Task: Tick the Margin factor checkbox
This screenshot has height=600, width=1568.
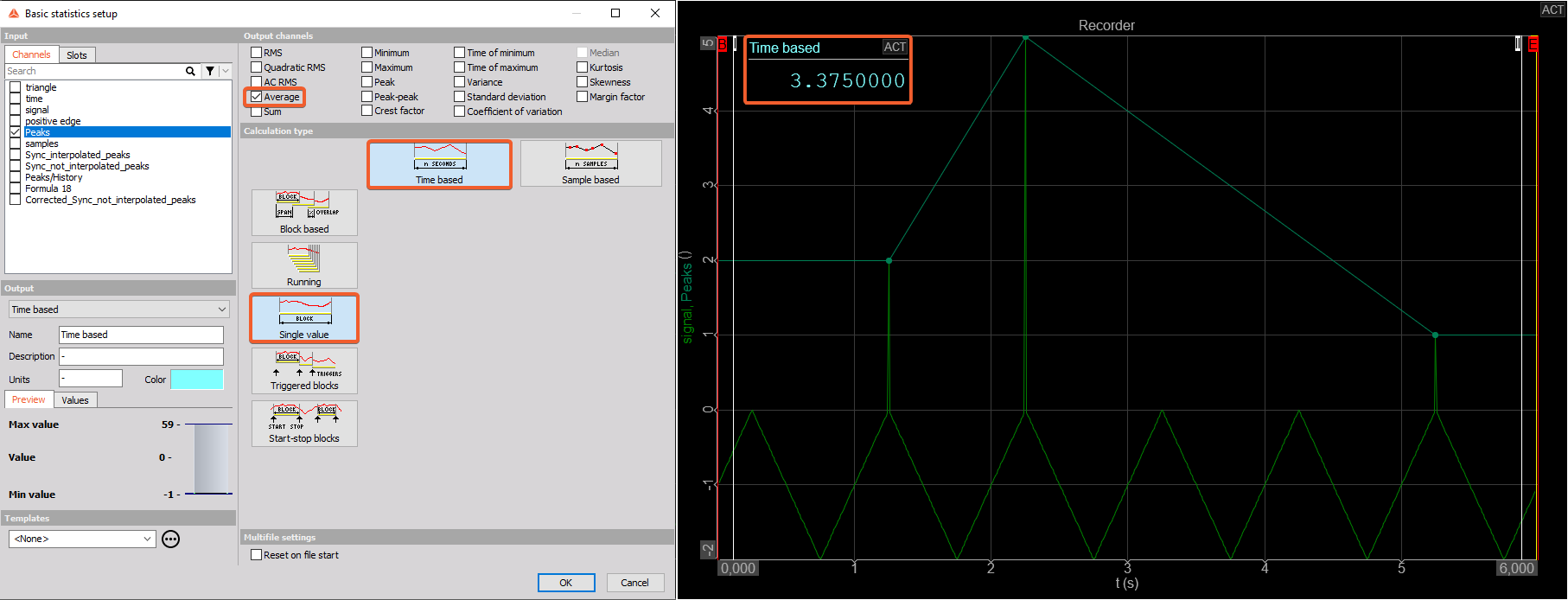Action: pos(583,97)
